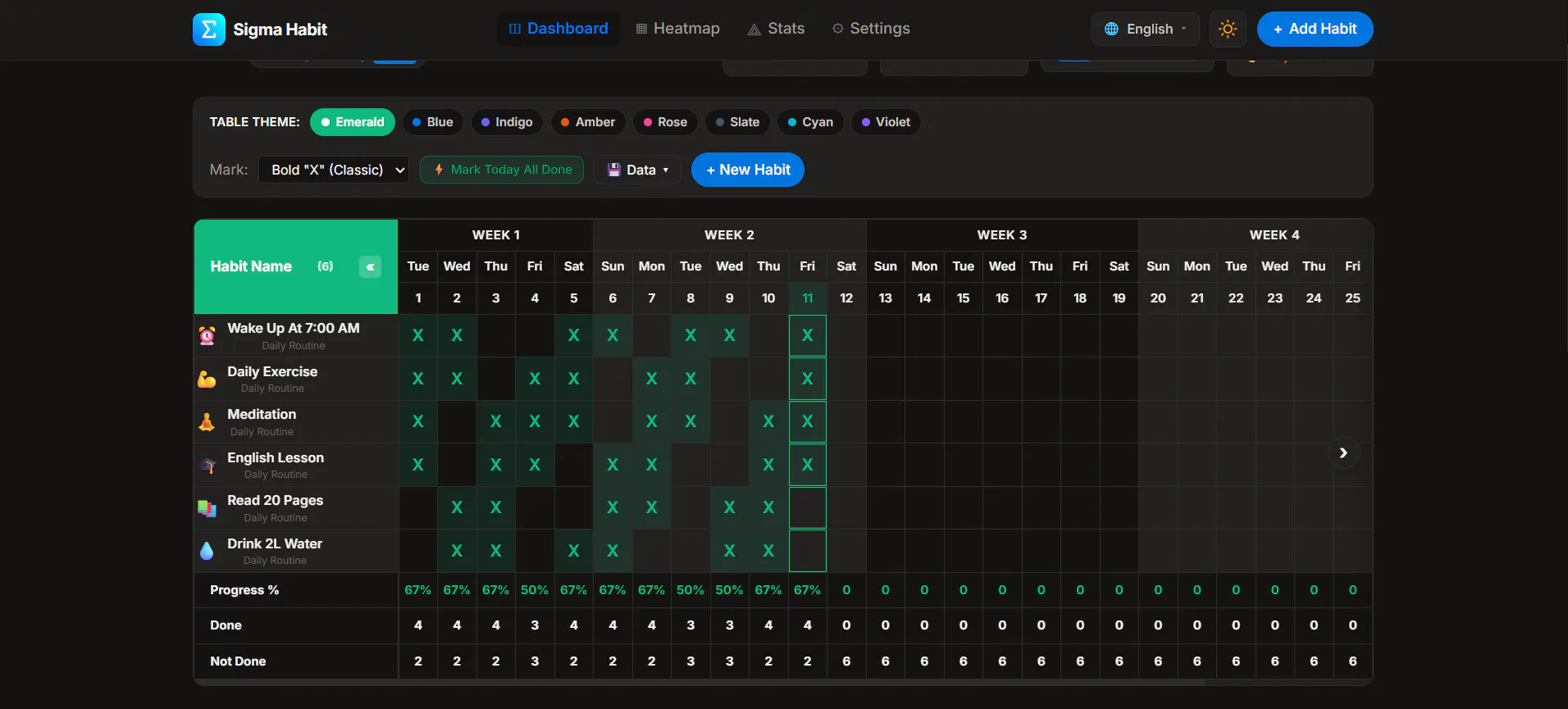
Task: Collapse the Habit Name column
Action: pyautogui.click(x=370, y=266)
